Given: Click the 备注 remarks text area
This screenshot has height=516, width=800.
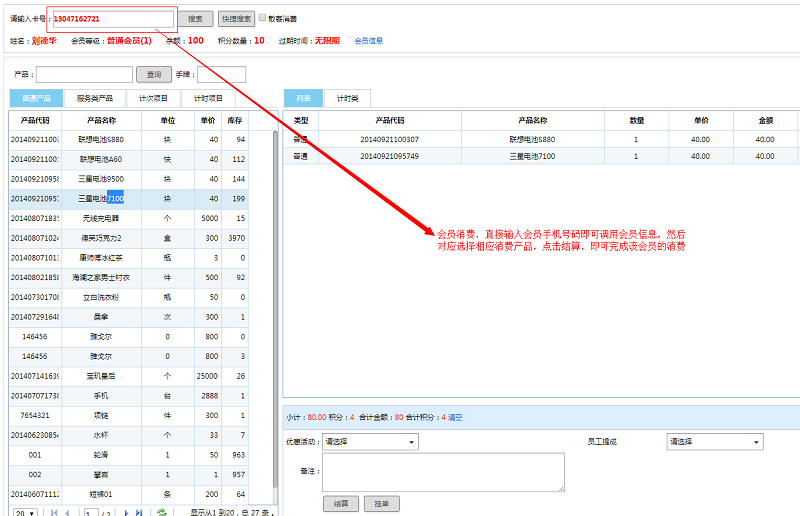Looking at the screenshot, I should pos(443,472).
